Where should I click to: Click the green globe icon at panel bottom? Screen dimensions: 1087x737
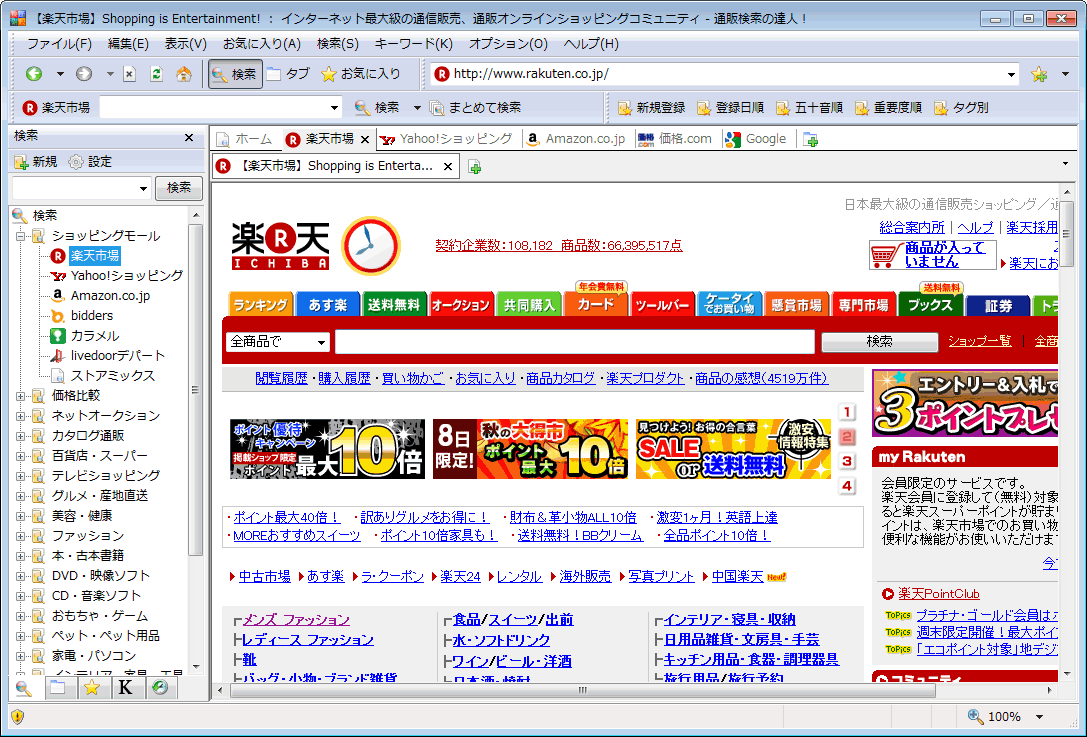tap(160, 688)
